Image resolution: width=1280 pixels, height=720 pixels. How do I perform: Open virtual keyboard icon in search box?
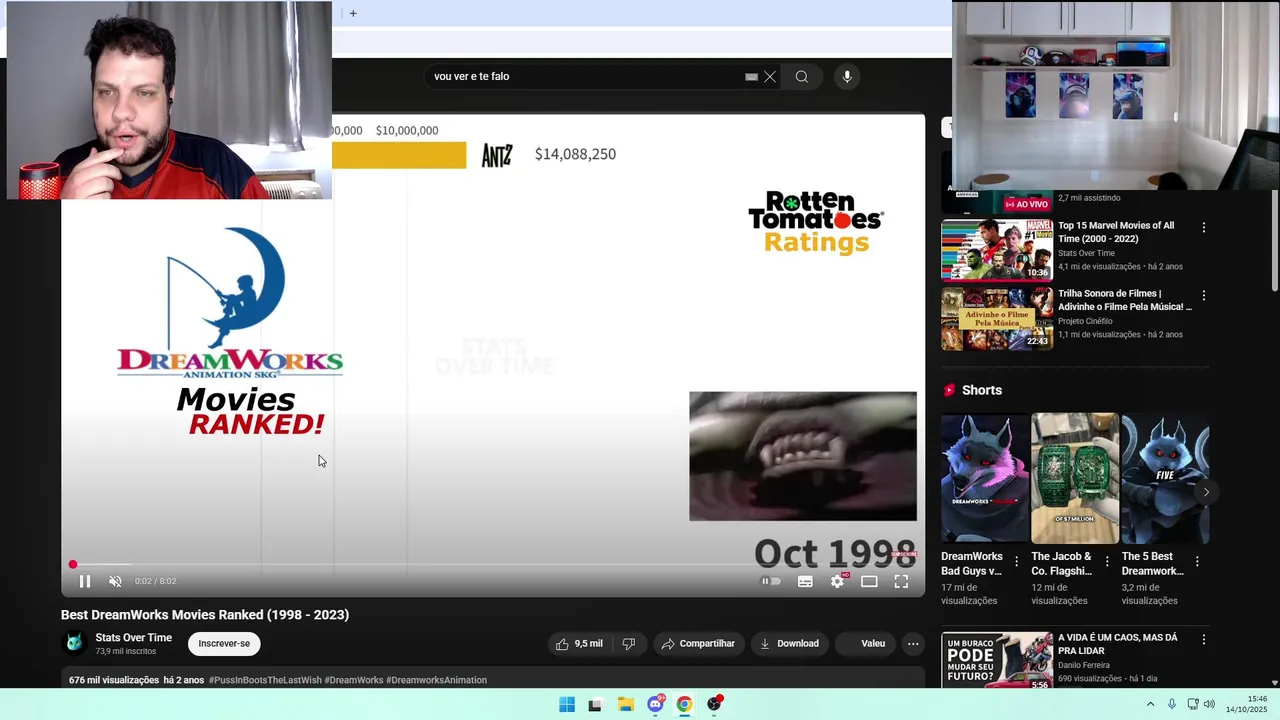tap(751, 77)
